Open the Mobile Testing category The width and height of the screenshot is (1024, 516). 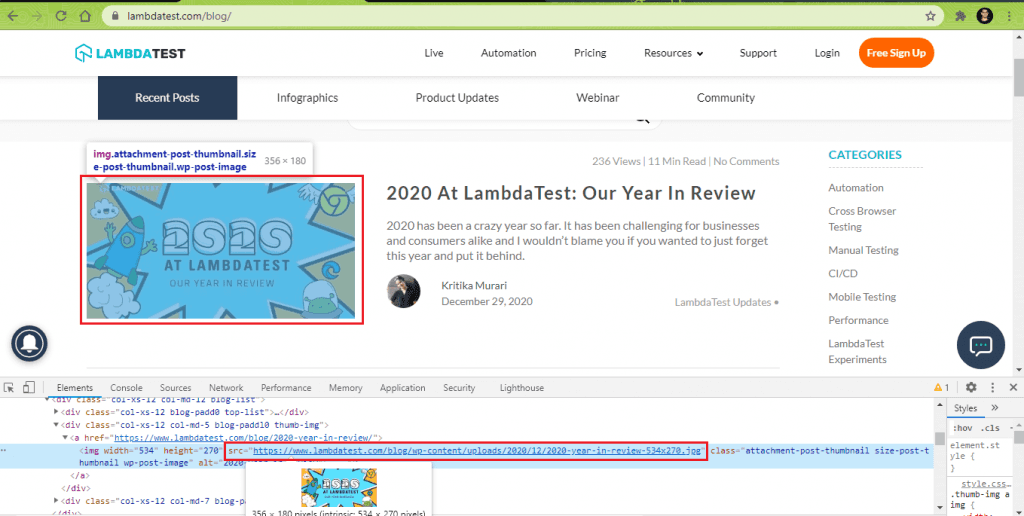point(862,297)
